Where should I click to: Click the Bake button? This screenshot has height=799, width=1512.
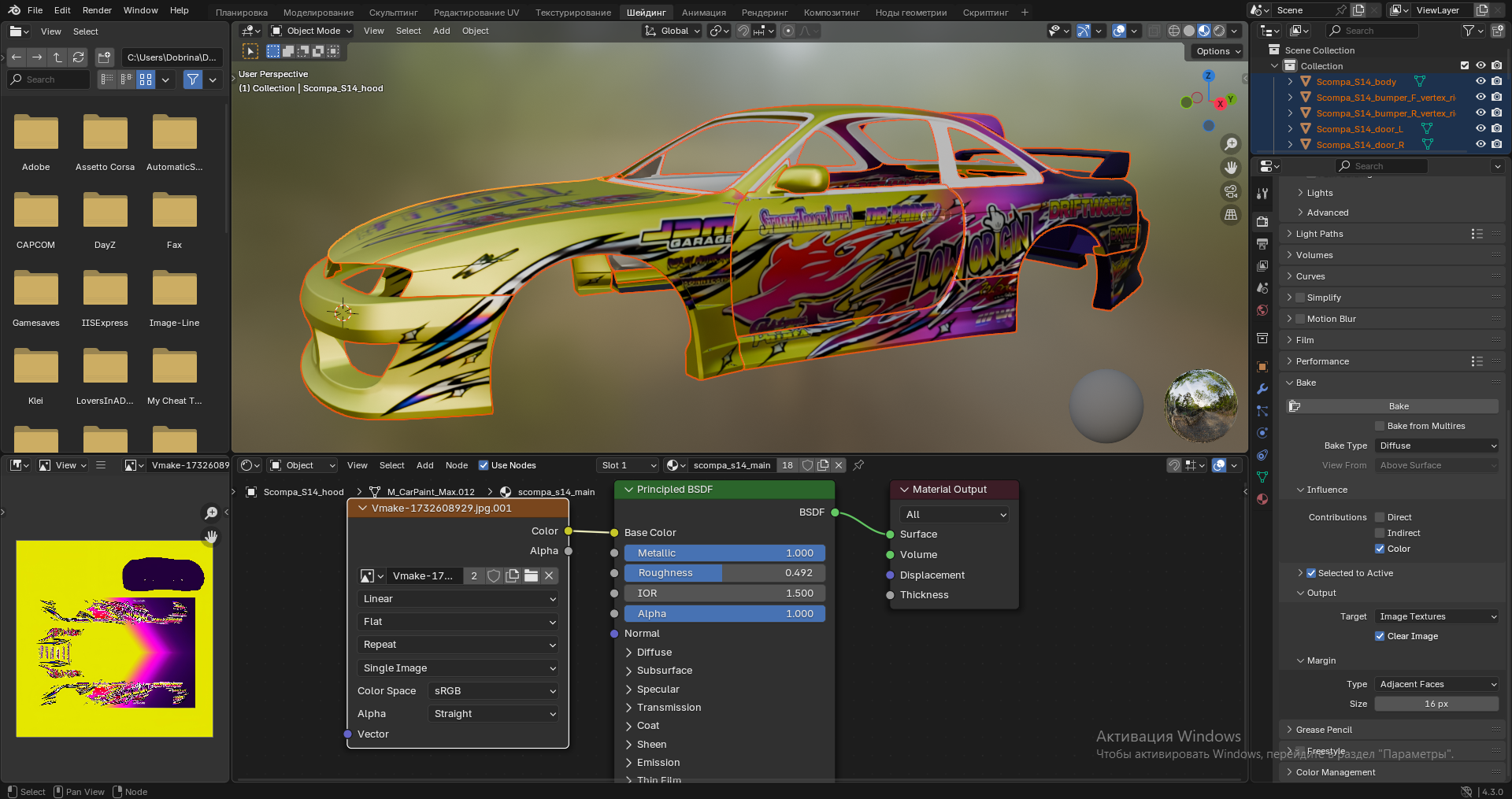tap(1392, 406)
